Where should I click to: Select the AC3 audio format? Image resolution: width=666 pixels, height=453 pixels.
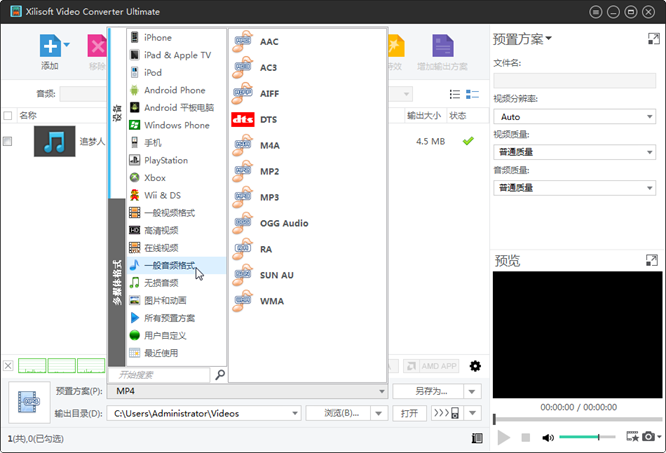point(268,68)
